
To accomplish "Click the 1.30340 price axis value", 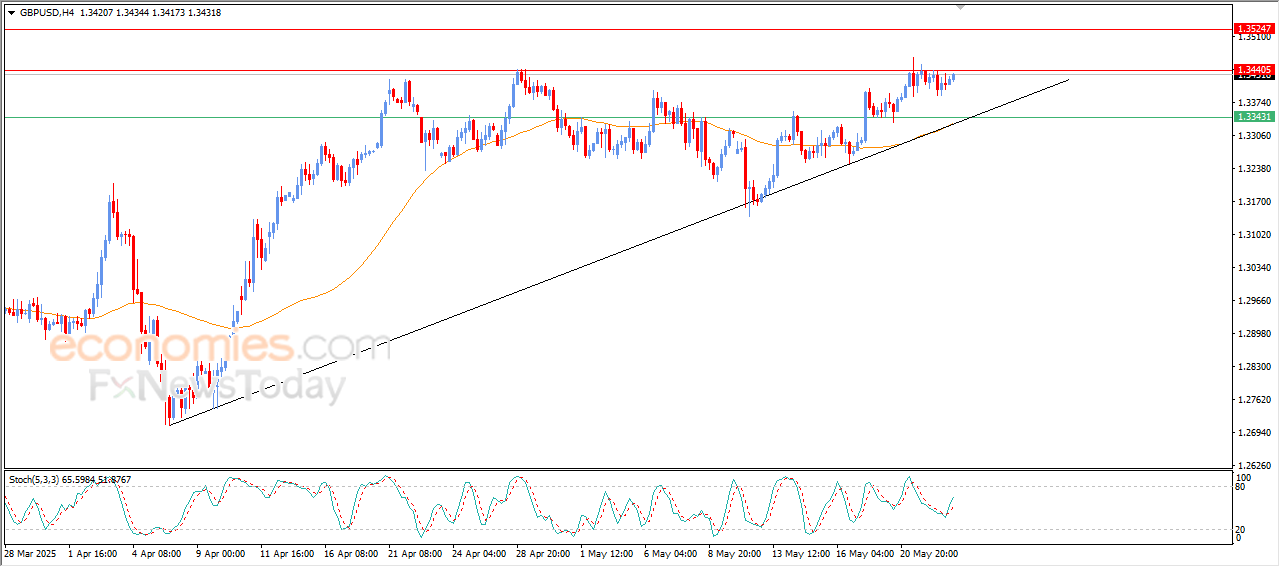I will click(1253, 268).
